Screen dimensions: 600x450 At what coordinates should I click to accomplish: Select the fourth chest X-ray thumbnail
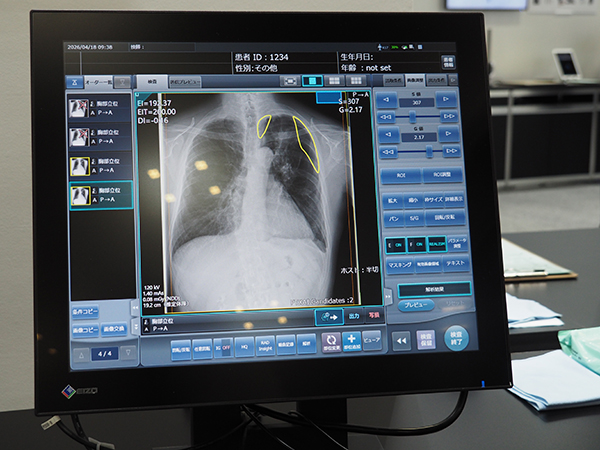[82, 195]
